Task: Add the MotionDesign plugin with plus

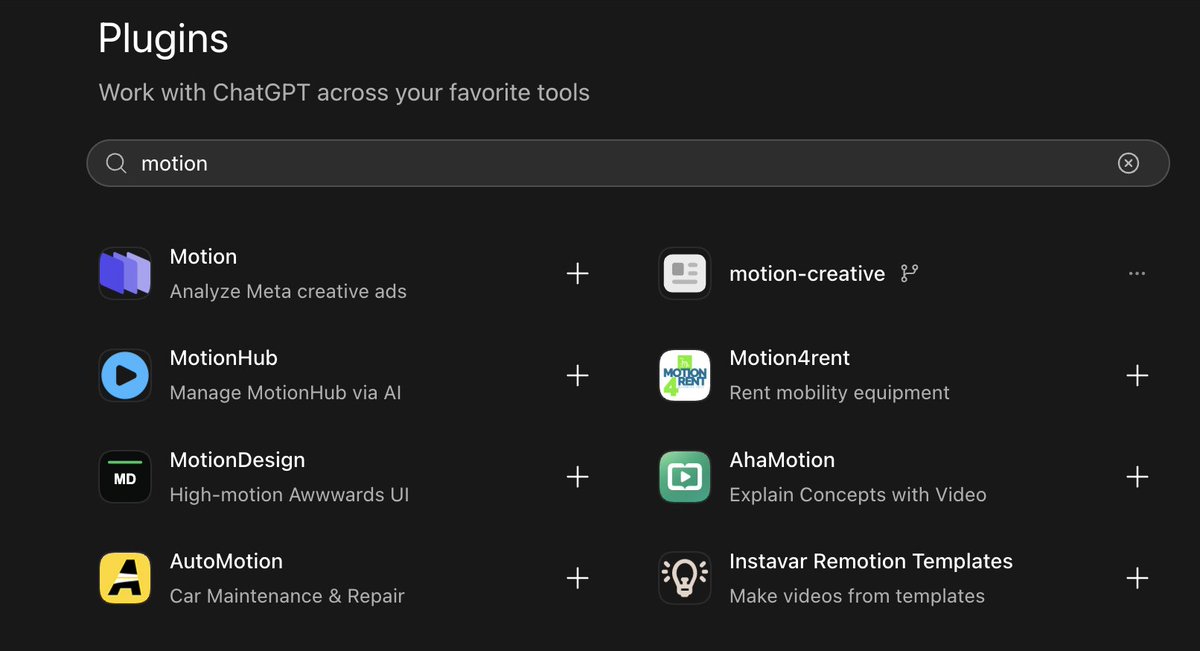Action: point(577,477)
